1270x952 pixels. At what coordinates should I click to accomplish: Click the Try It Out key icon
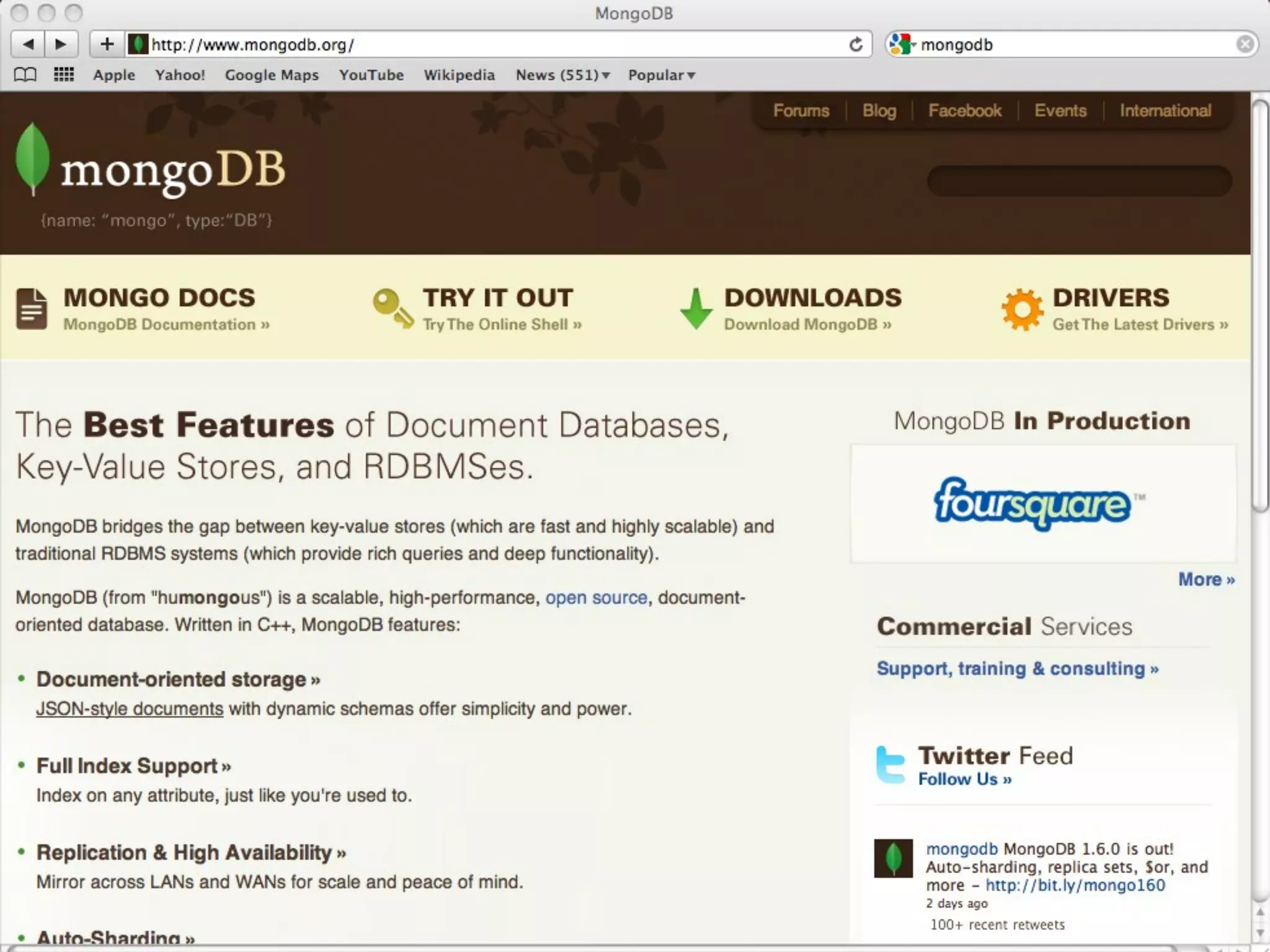pos(393,308)
